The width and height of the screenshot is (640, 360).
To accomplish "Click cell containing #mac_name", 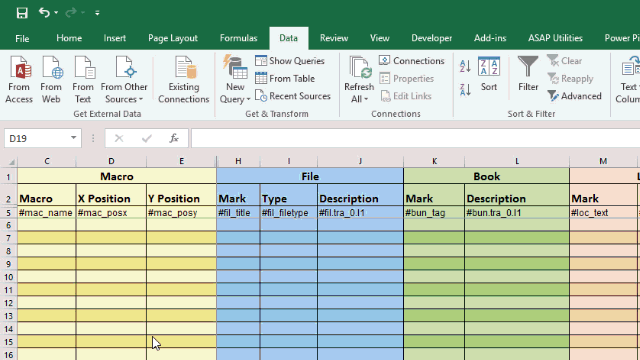I will tap(47, 213).
